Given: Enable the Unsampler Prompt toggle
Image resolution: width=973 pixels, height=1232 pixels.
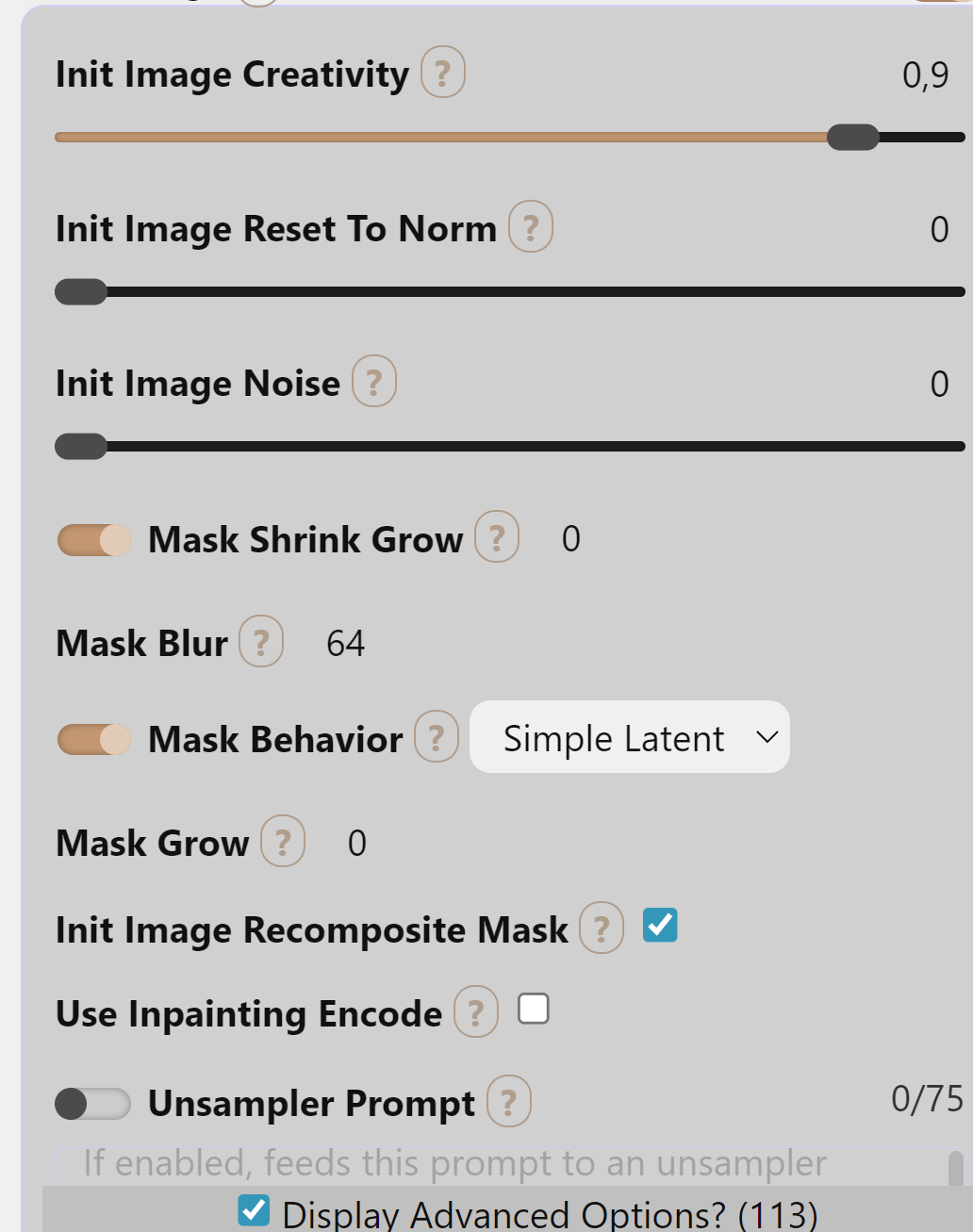Looking at the screenshot, I should 93,1104.
